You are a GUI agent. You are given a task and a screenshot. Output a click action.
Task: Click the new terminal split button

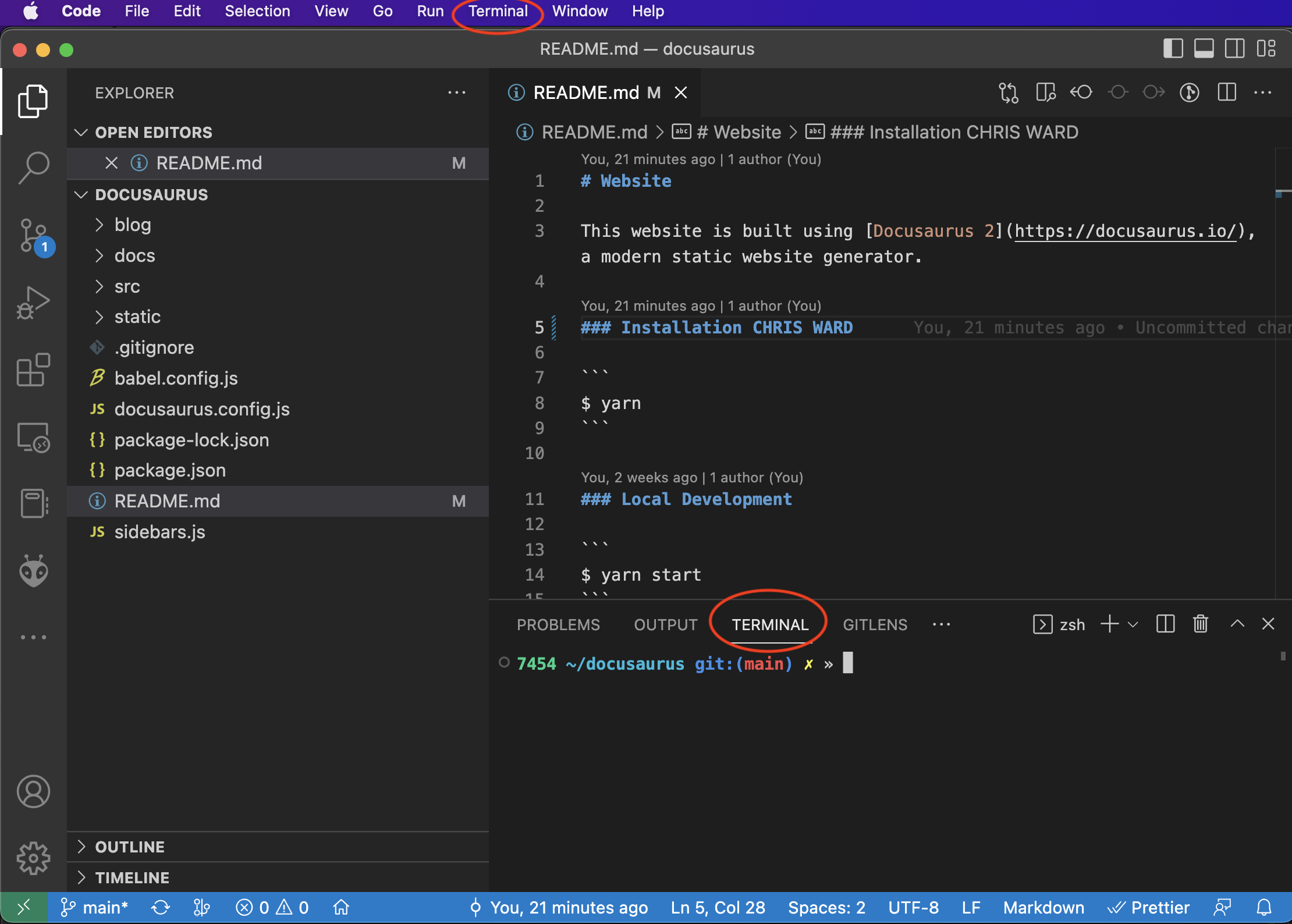[1164, 624]
